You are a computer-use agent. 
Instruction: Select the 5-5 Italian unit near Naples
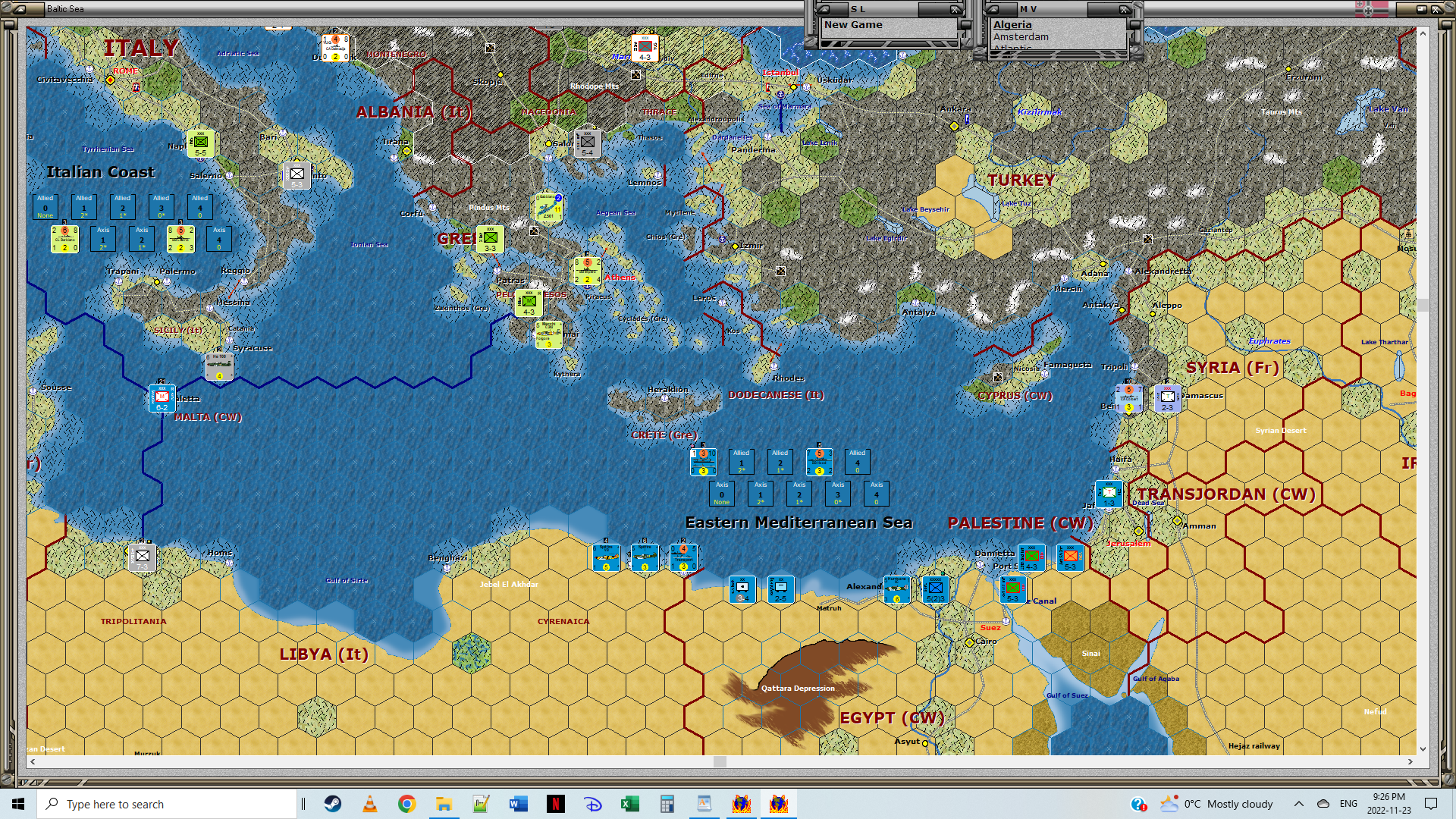pyautogui.click(x=200, y=143)
